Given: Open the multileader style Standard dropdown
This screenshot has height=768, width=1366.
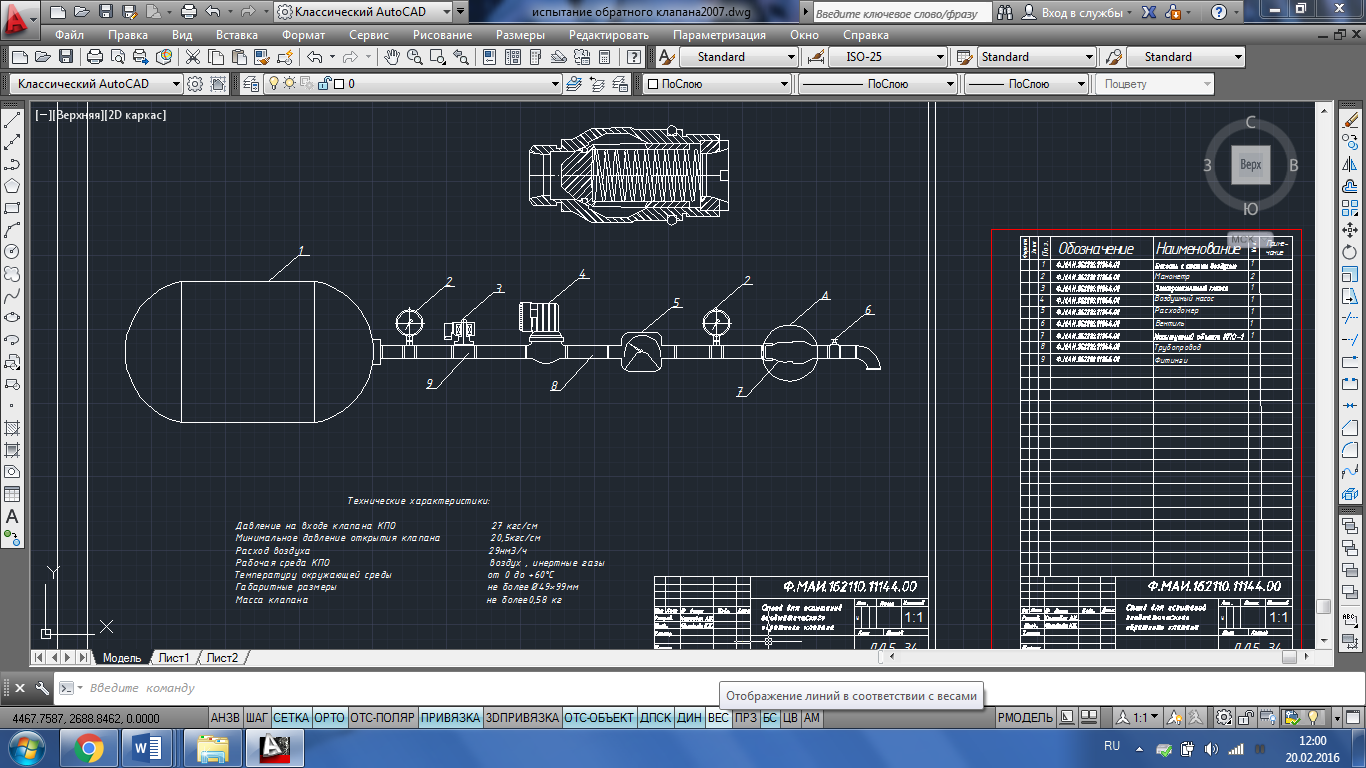Looking at the screenshot, I should [x=1185, y=57].
